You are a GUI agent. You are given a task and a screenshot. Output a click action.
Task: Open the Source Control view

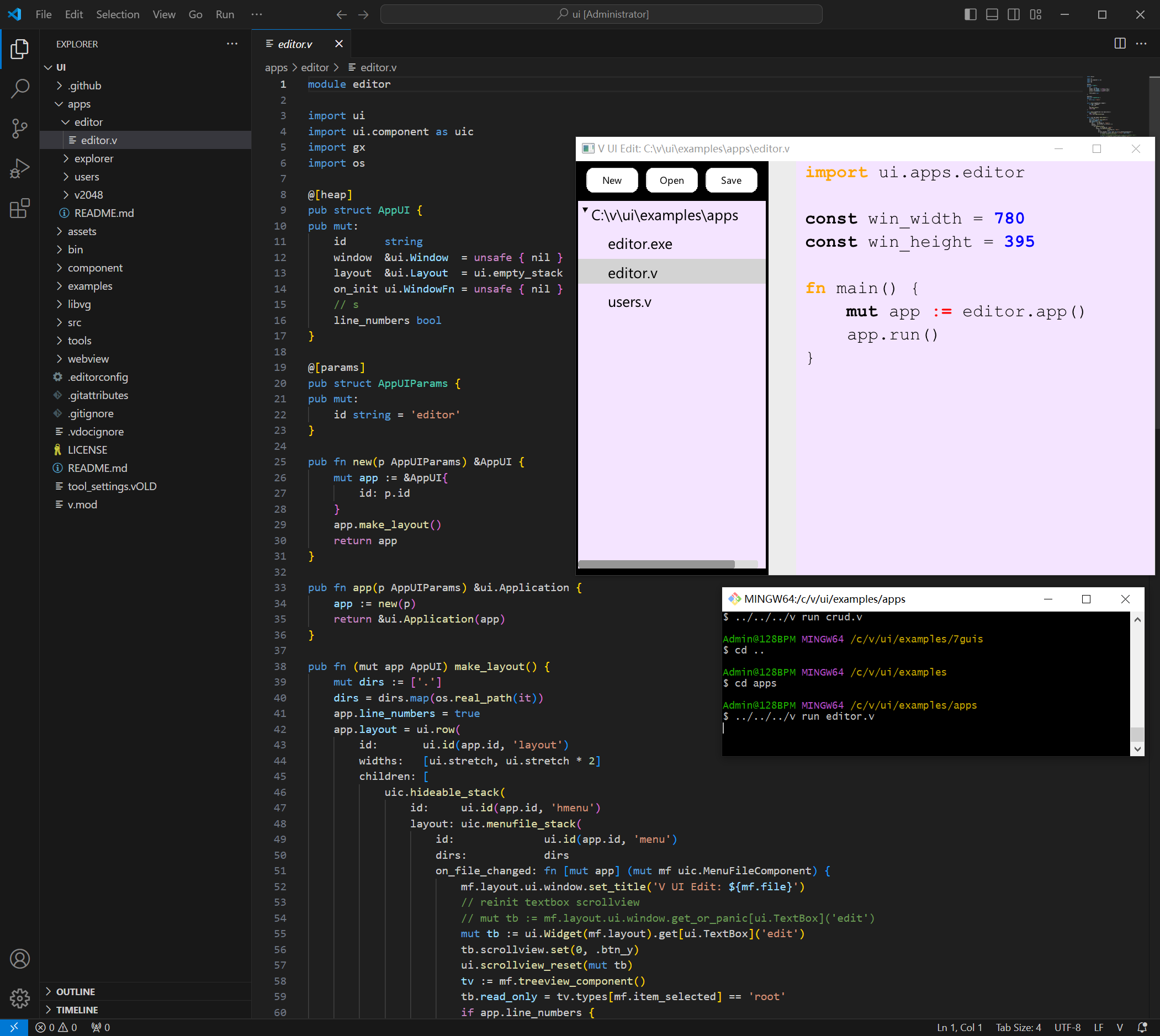point(20,128)
